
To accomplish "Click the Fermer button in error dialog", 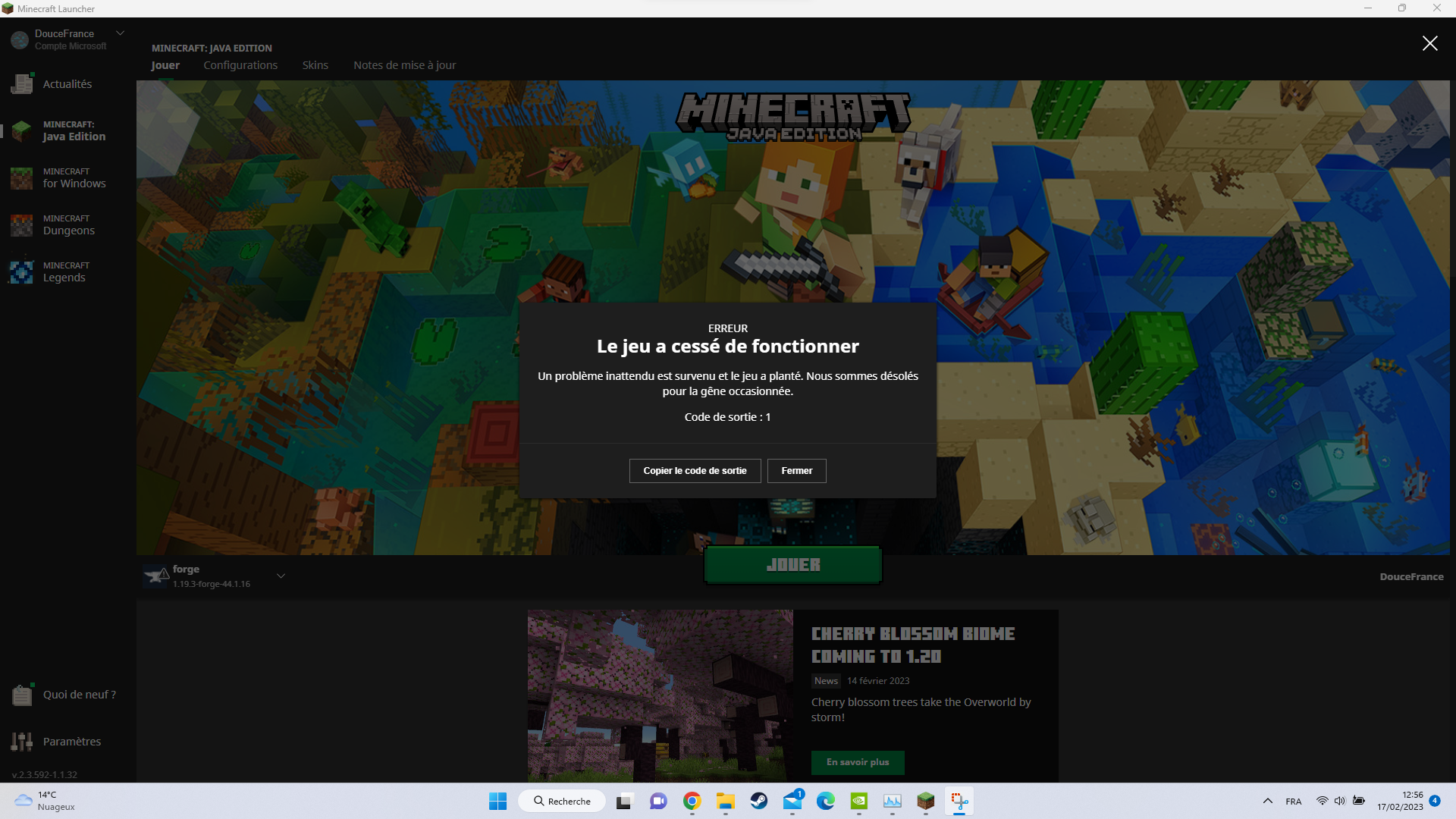I will pos(797,471).
